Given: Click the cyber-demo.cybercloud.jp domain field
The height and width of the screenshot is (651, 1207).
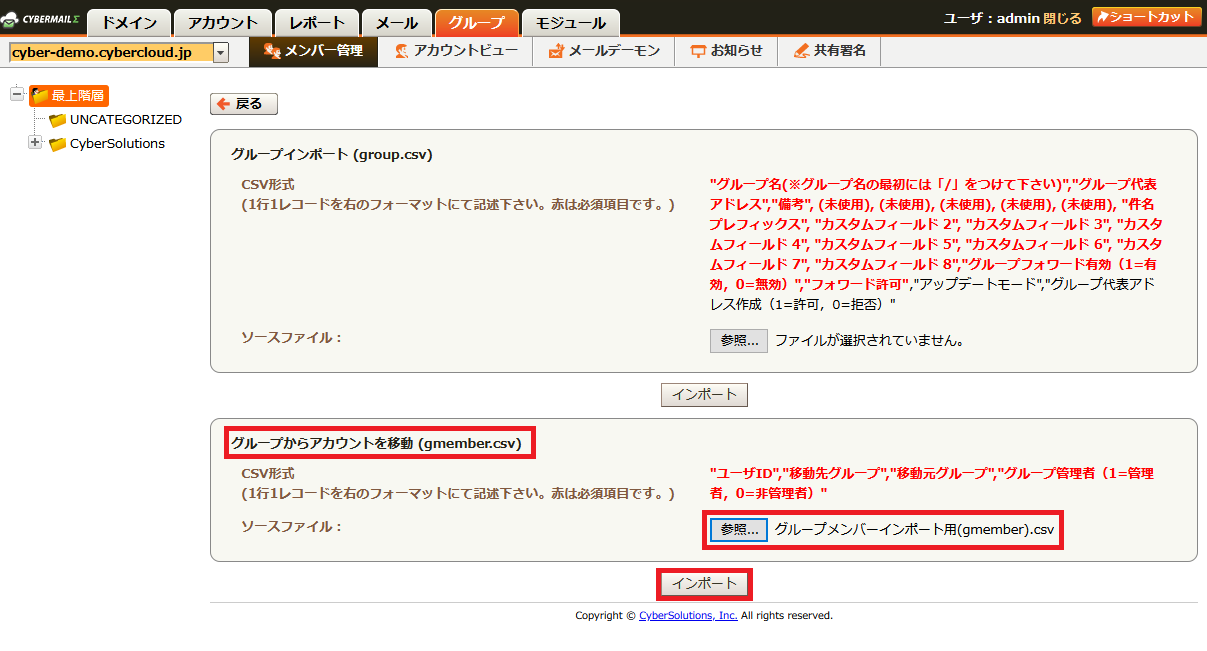Looking at the screenshot, I should [110, 52].
